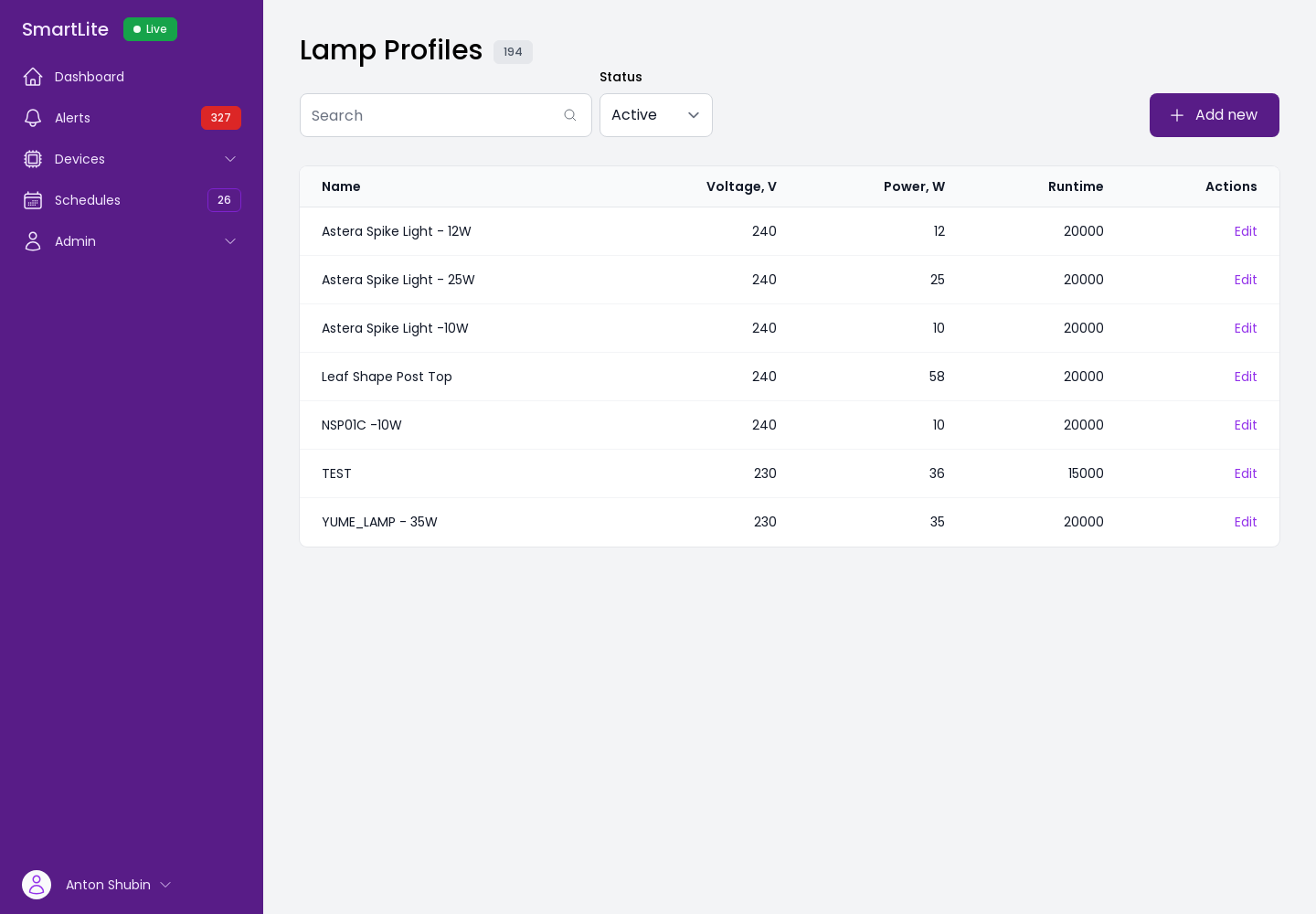Click the Search input field
The height and width of the screenshot is (914, 1316).
click(446, 115)
